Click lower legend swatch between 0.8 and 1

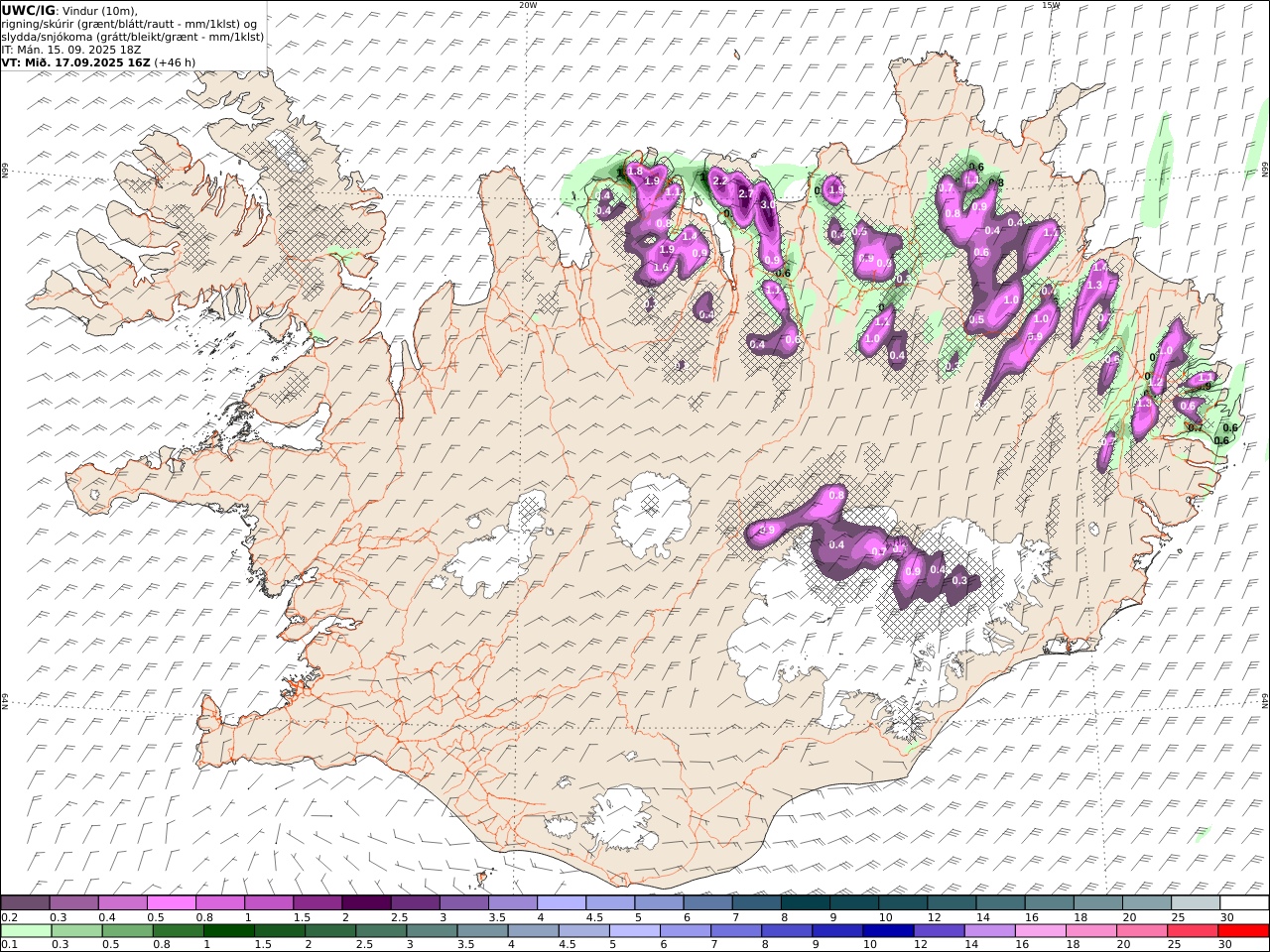tap(178, 931)
